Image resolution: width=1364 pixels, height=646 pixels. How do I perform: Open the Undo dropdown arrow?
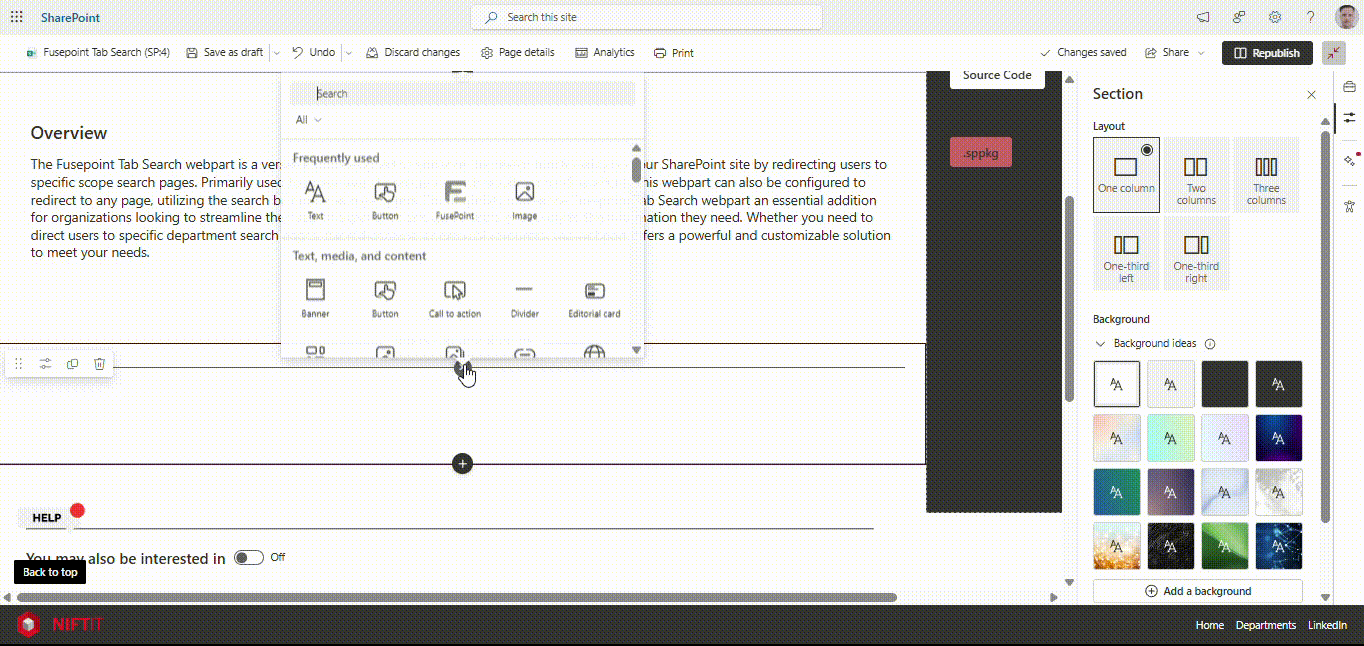[x=348, y=53]
